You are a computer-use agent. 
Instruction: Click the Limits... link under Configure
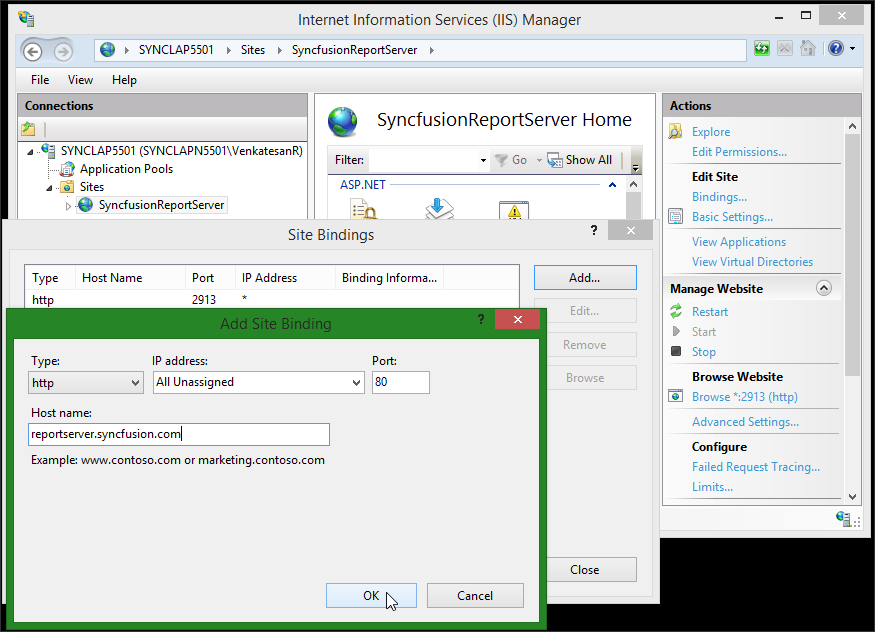click(713, 487)
